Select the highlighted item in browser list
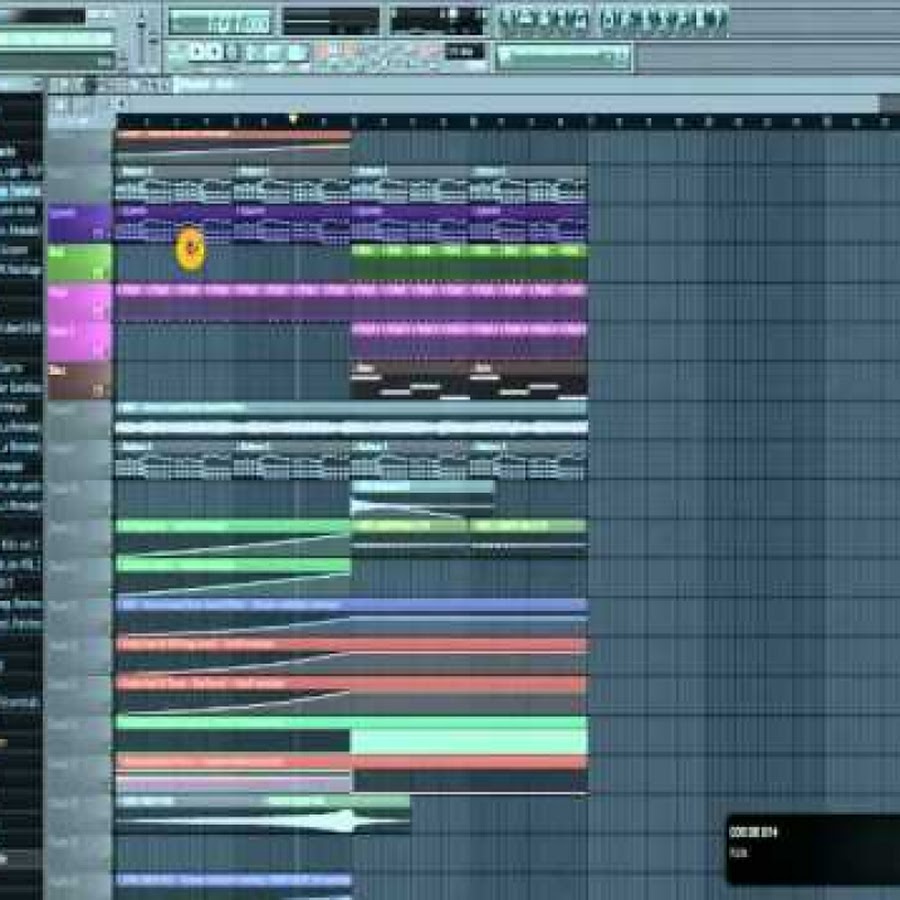Viewport: 900px width, 900px height. tap(20, 190)
